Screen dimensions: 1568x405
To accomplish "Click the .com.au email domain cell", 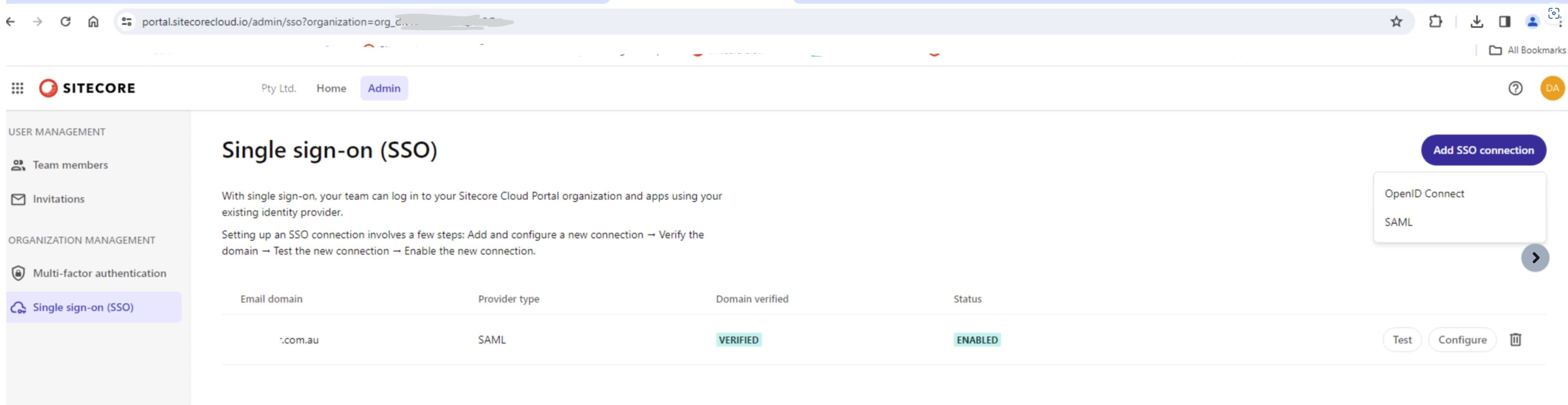I will (x=299, y=341).
